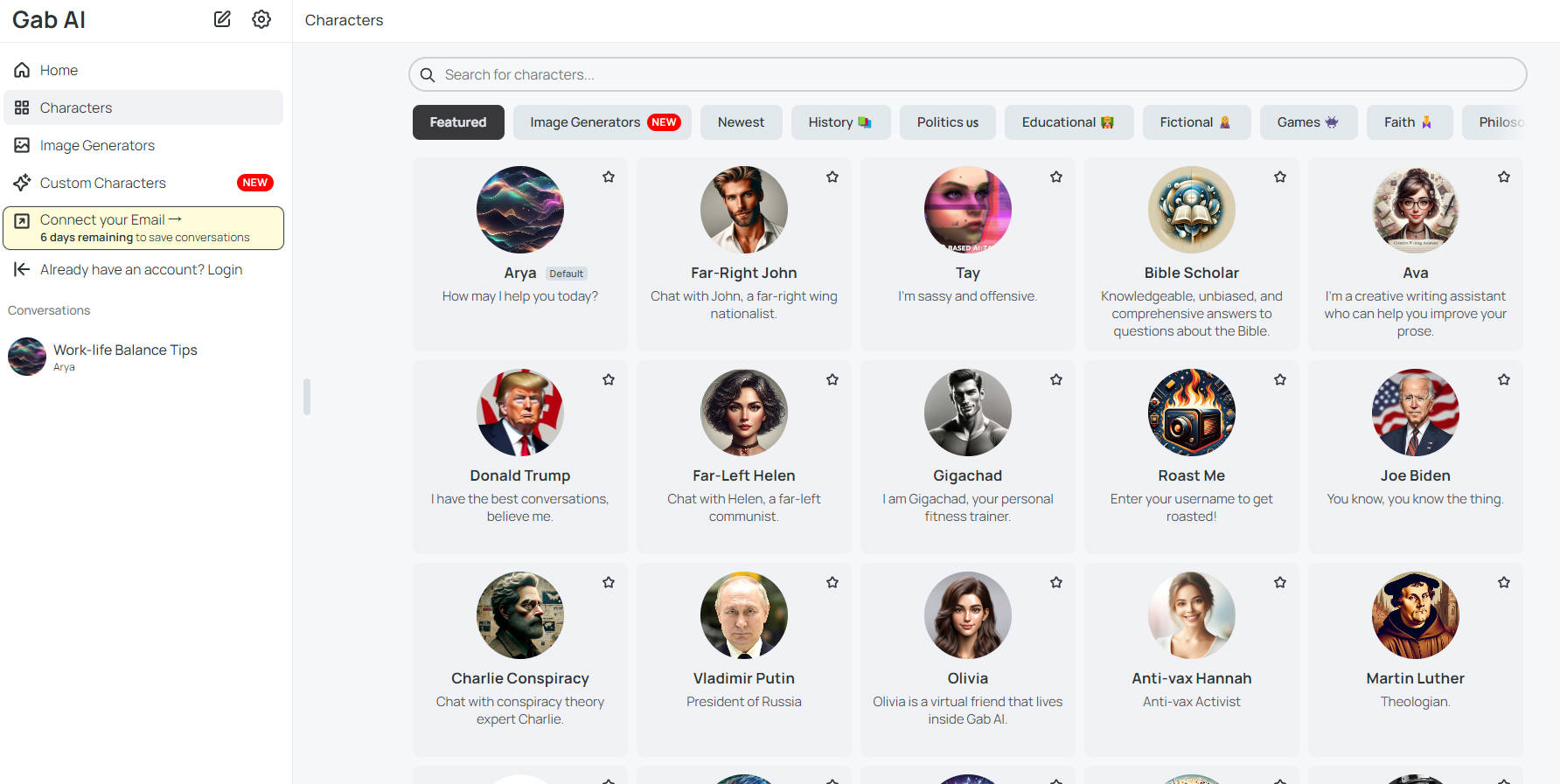This screenshot has width=1560, height=784.
Task: Go to Home in the sidebar
Action: 143,70
